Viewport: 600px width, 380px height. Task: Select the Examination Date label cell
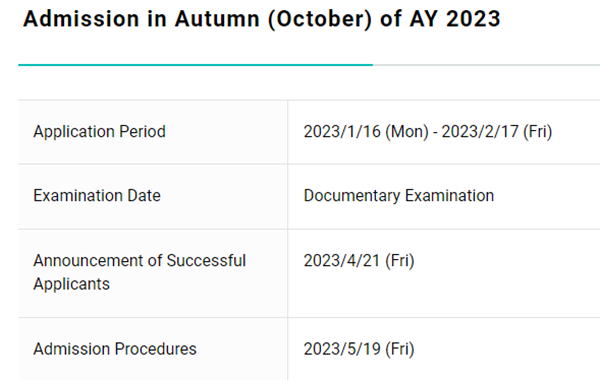click(x=153, y=197)
